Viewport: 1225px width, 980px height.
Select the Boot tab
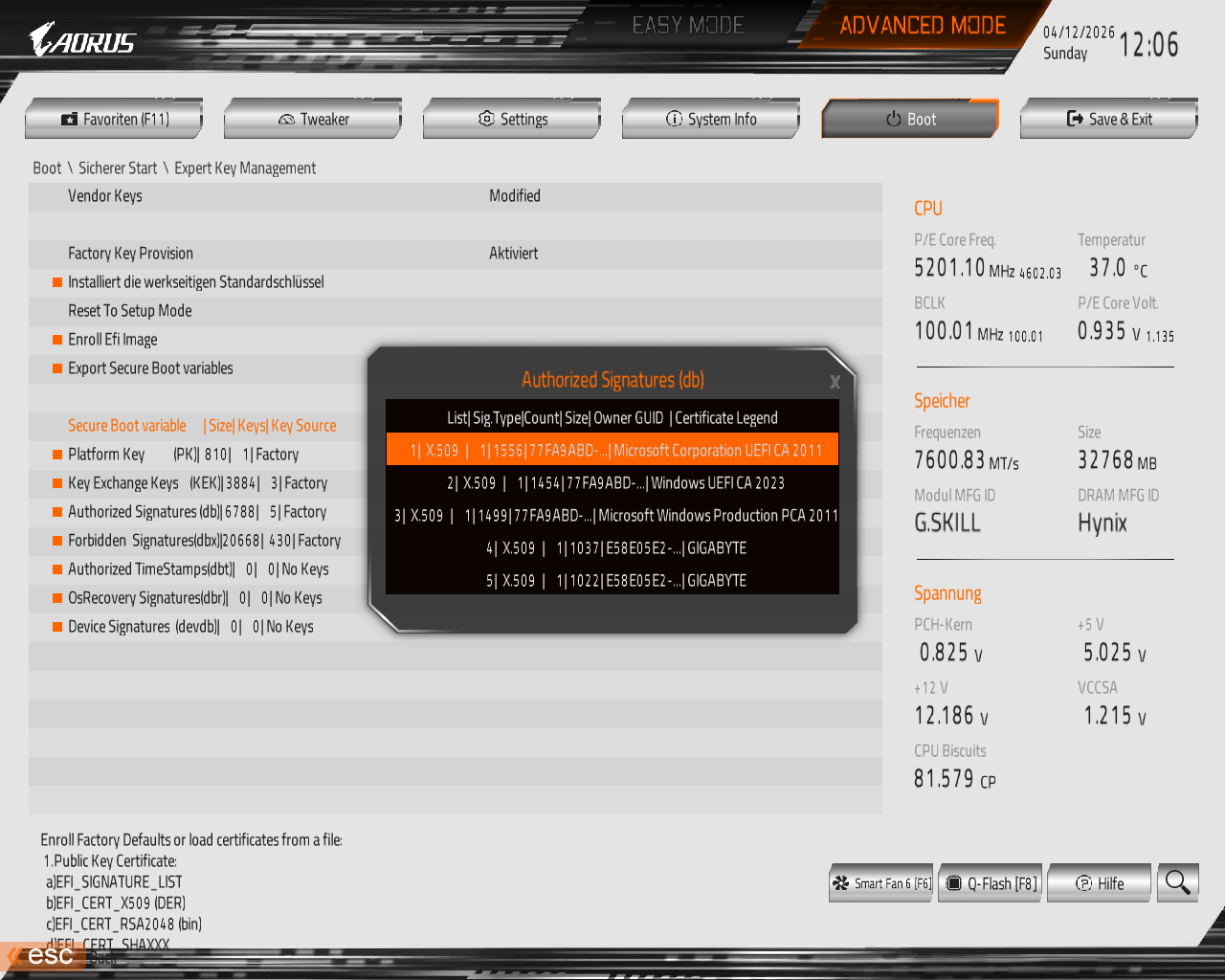pos(910,119)
